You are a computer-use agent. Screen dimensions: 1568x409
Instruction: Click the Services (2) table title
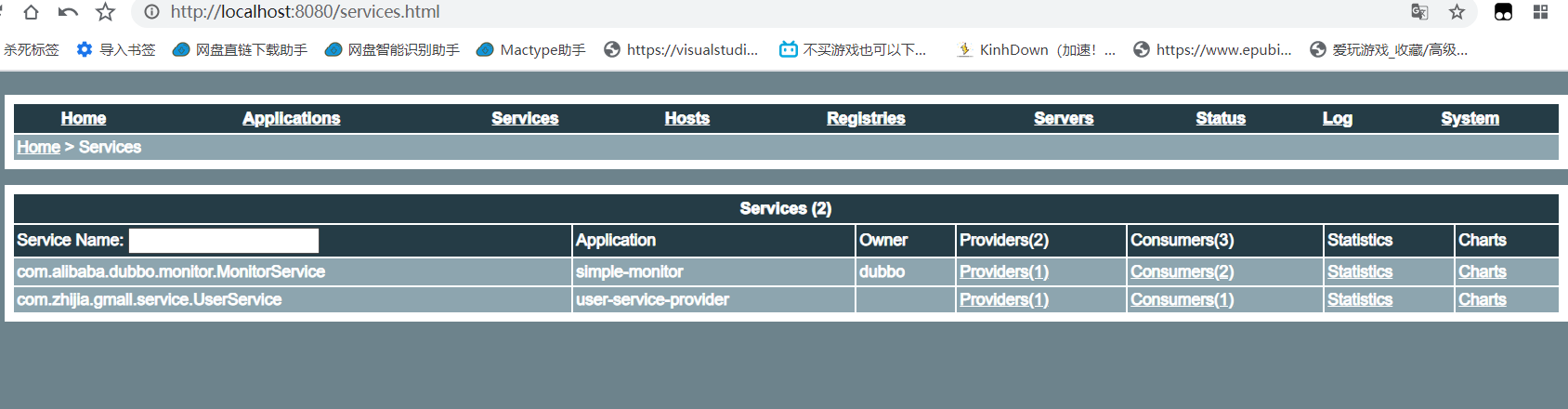(786, 208)
